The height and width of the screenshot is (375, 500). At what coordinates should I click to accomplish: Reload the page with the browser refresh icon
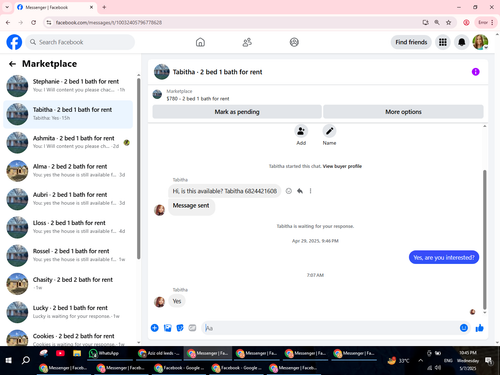[x=33, y=22]
